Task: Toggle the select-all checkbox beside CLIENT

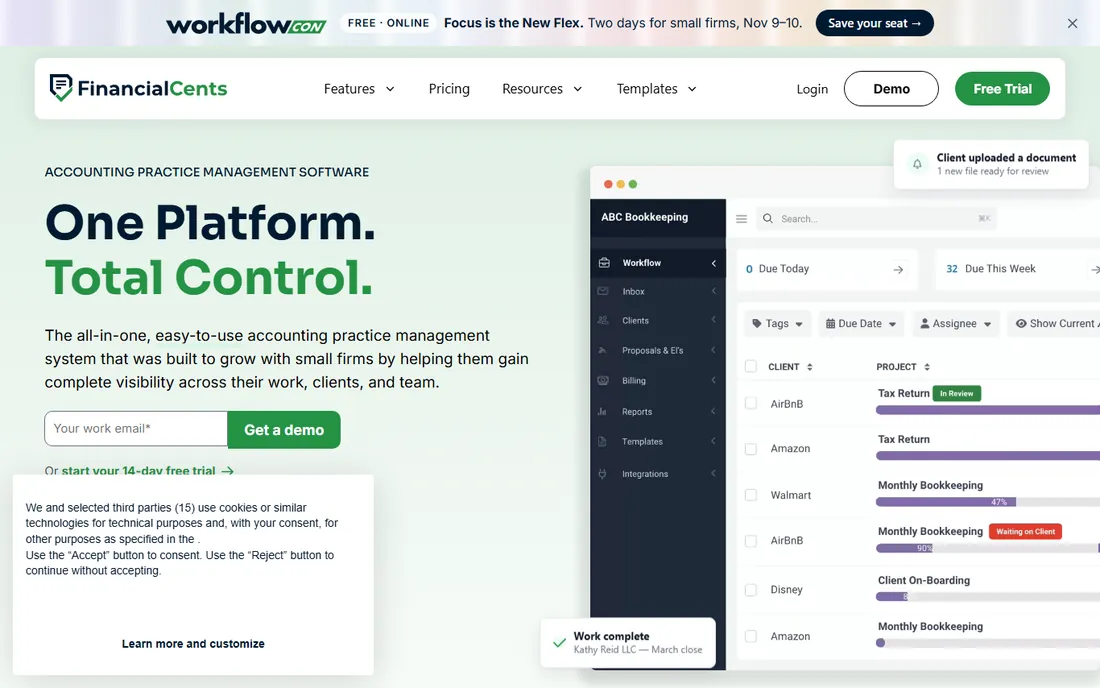Action: (751, 366)
